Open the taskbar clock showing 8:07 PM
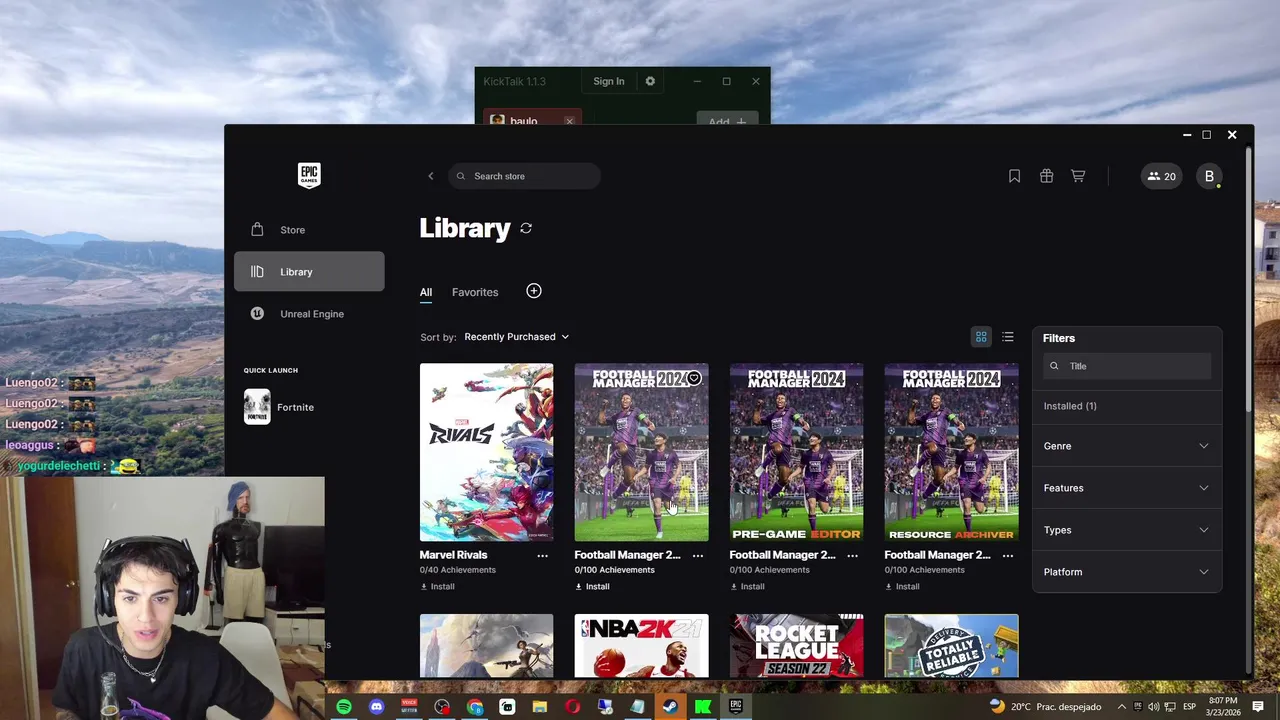 point(1222,706)
